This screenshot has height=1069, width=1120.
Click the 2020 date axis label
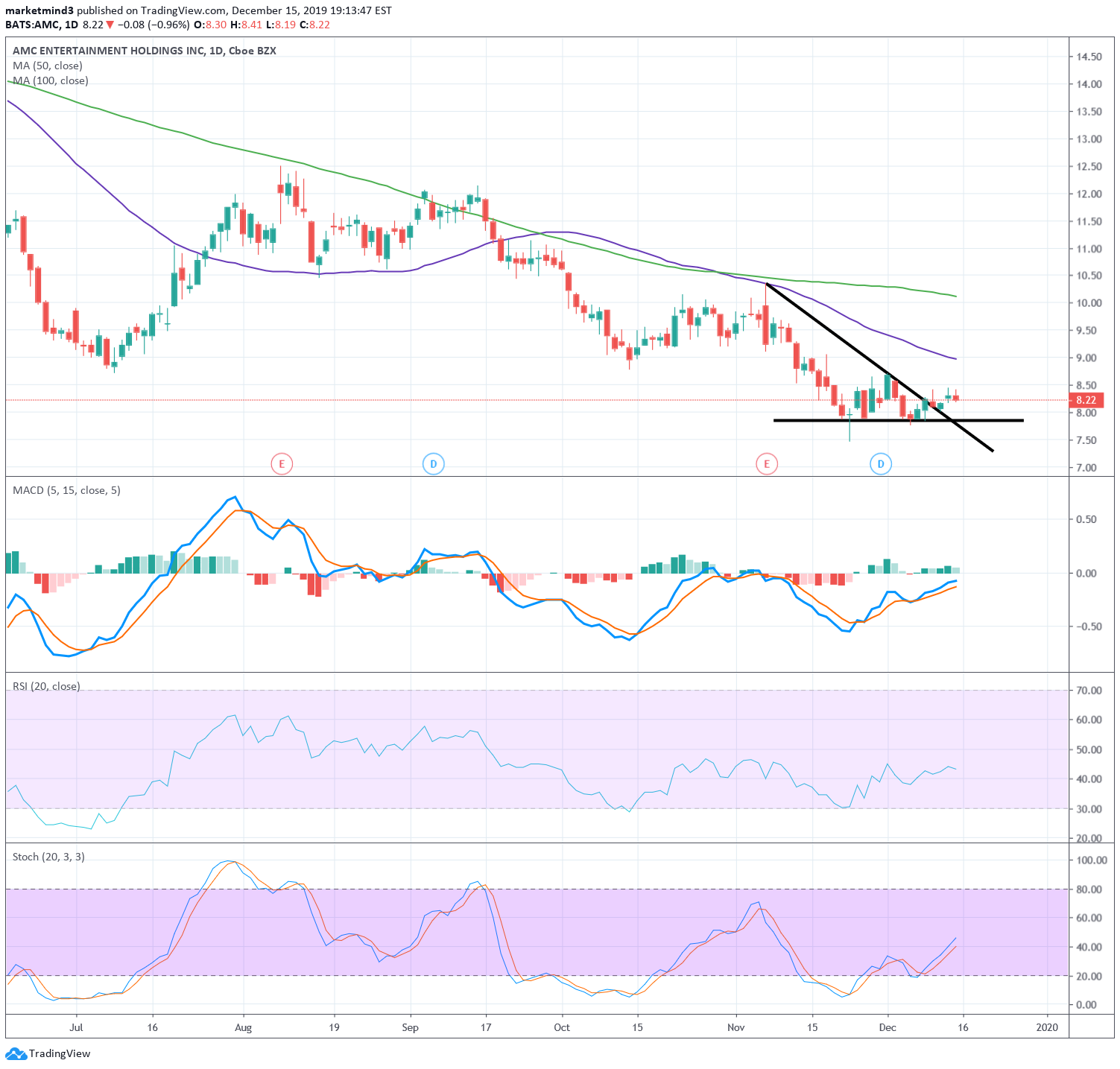coord(1047,1027)
